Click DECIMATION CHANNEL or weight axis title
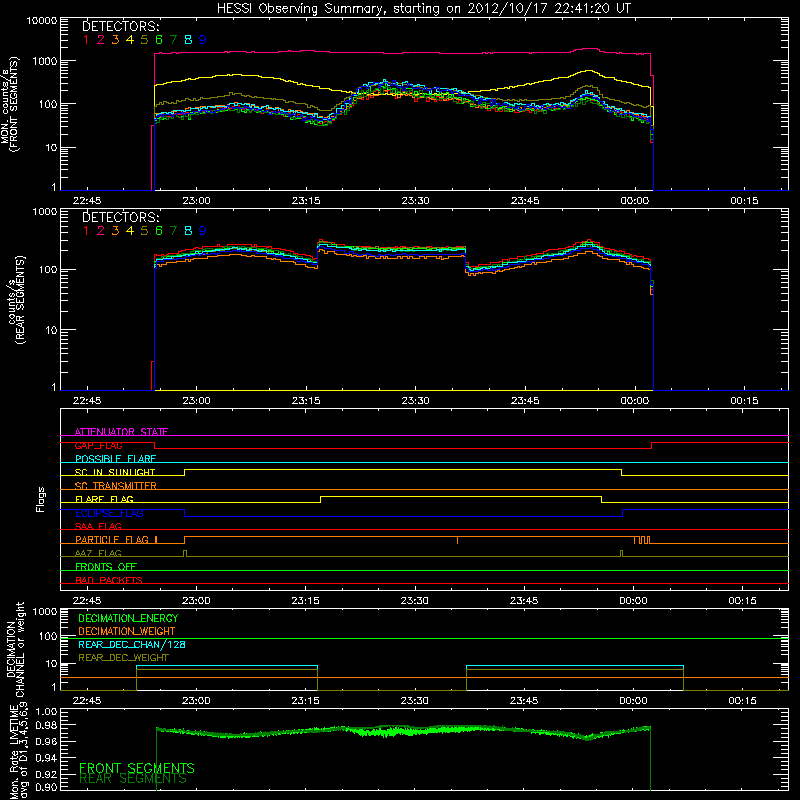The width and height of the screenshot is (800, 800). 15,649
